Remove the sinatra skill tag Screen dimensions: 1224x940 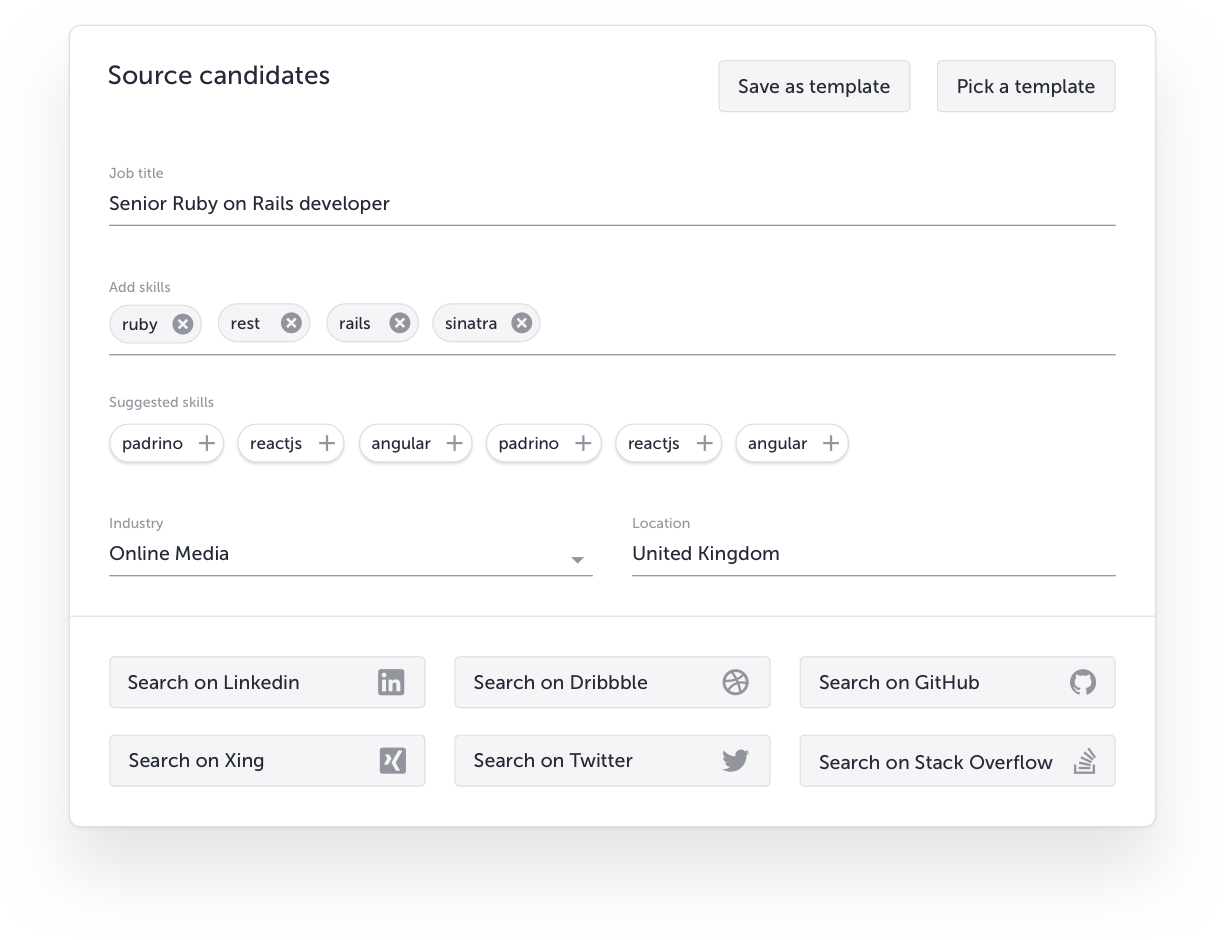click(520, 323)
